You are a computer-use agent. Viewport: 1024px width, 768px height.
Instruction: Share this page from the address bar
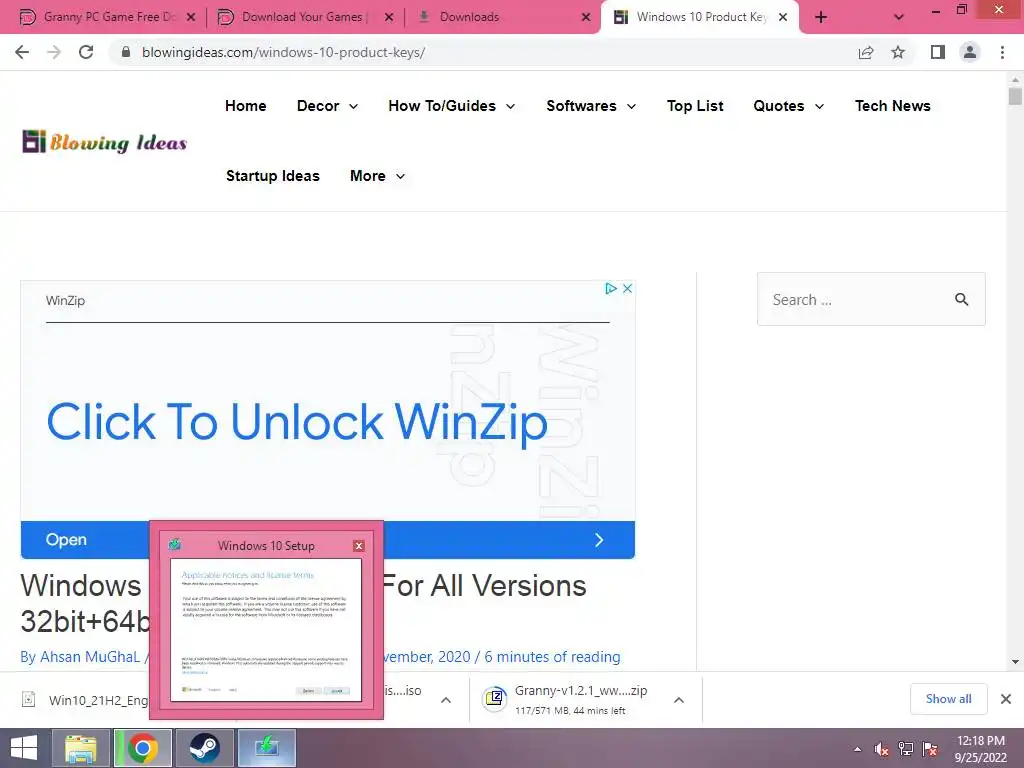[x=866, y=52]
